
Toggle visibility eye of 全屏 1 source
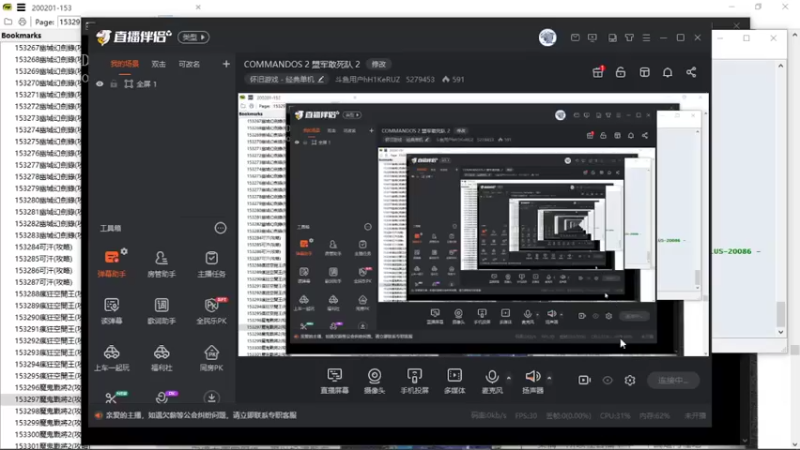tap(99, 84)
